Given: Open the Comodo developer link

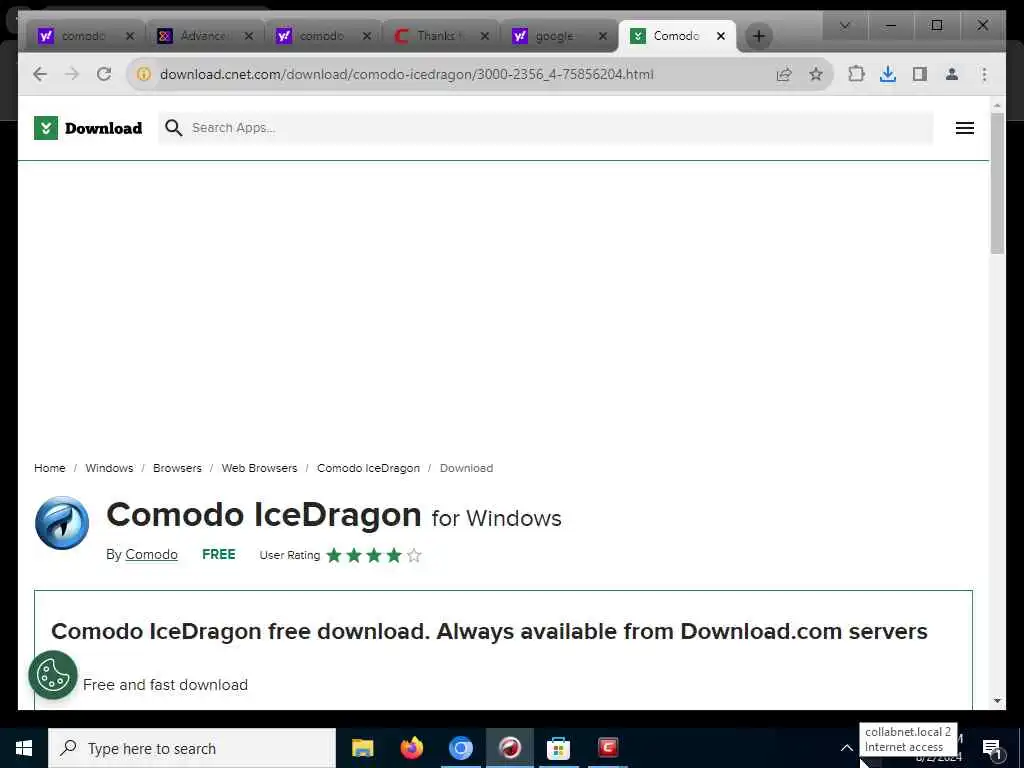Looking at the screenshot, I should pyautogui.click(x=152, y=554).
